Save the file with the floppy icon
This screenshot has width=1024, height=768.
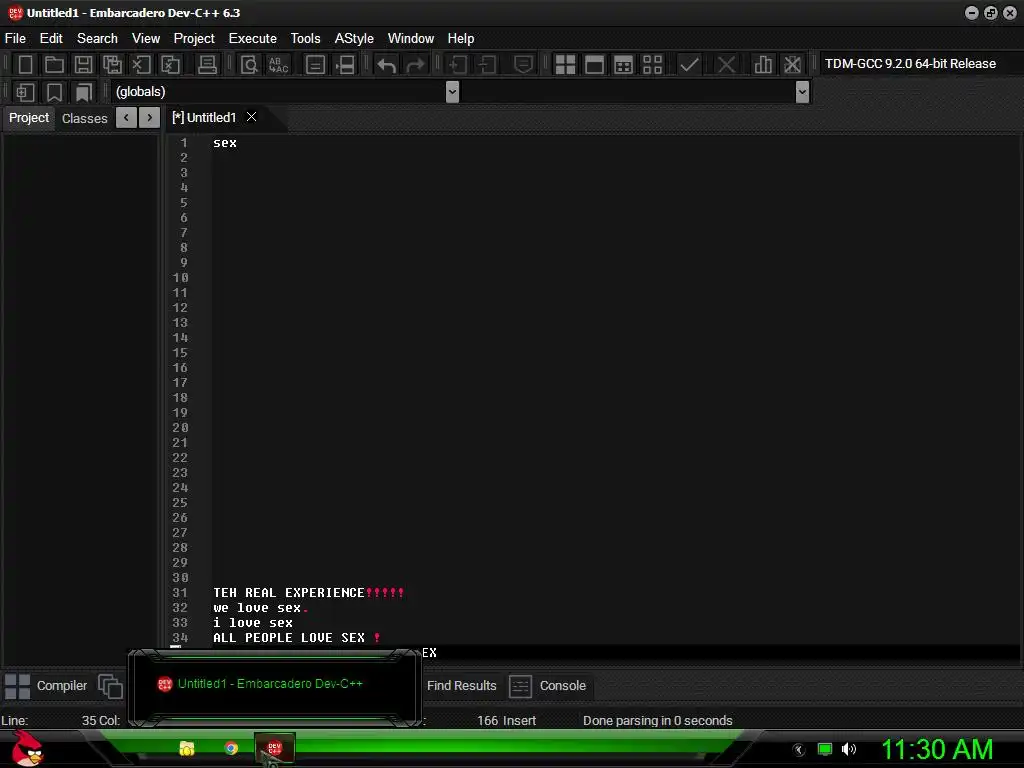pos(83,65)
